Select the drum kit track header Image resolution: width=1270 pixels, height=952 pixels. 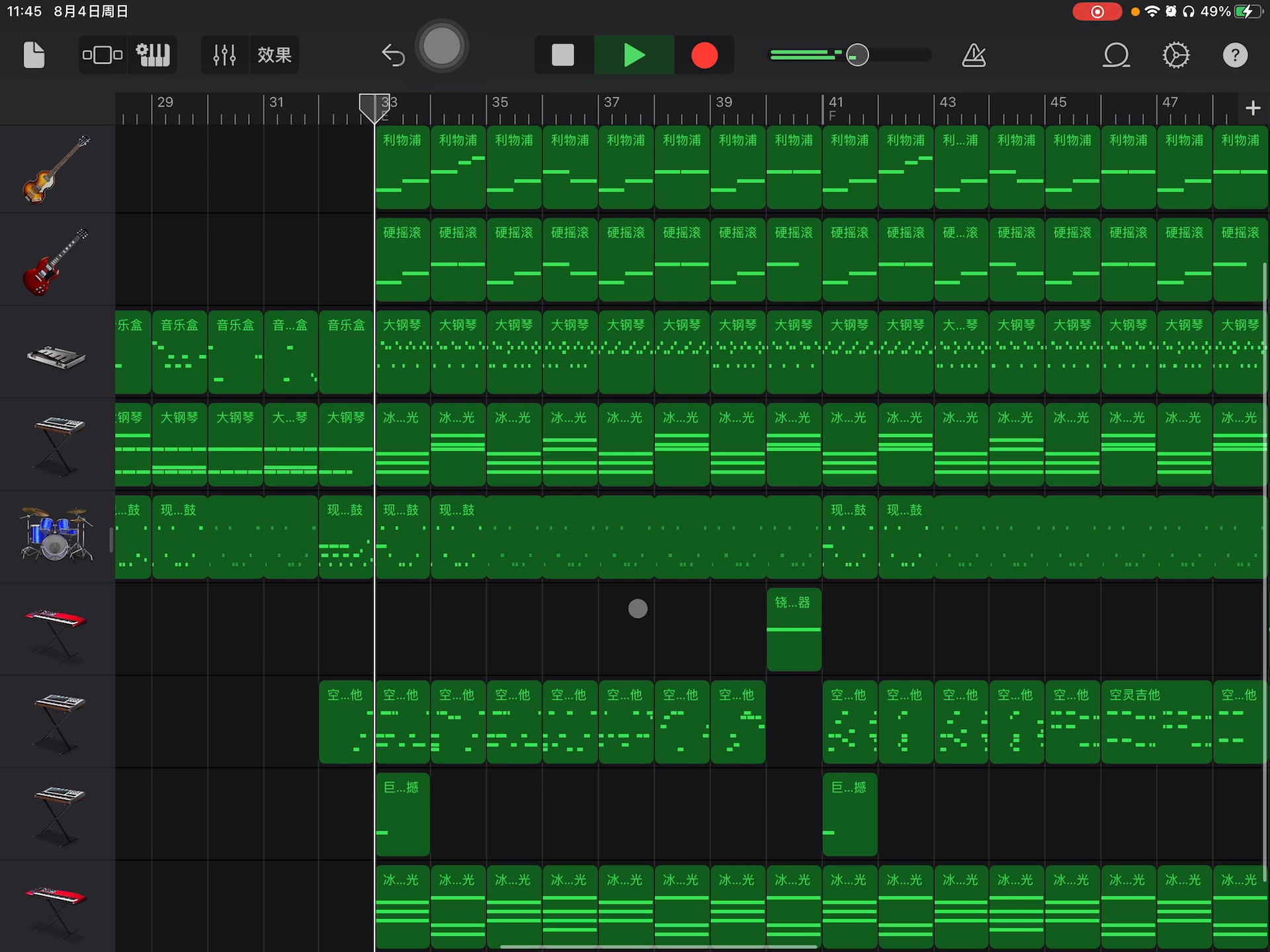pyautogui.click(x=57, y=535)
